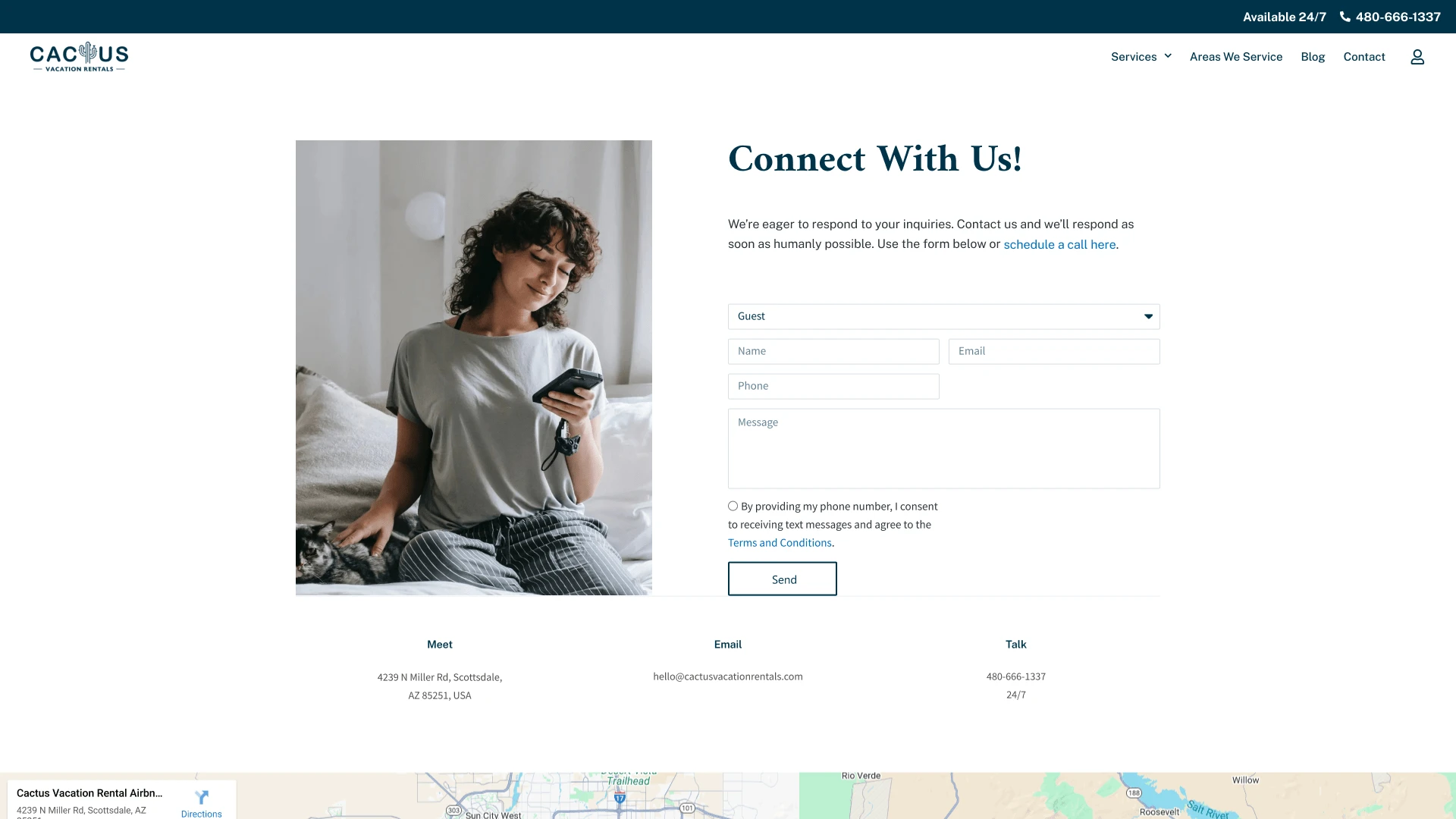Click the map thumbnail at page bottom
This screenshot has height=819, width=1456.
[x=728, y=796]
